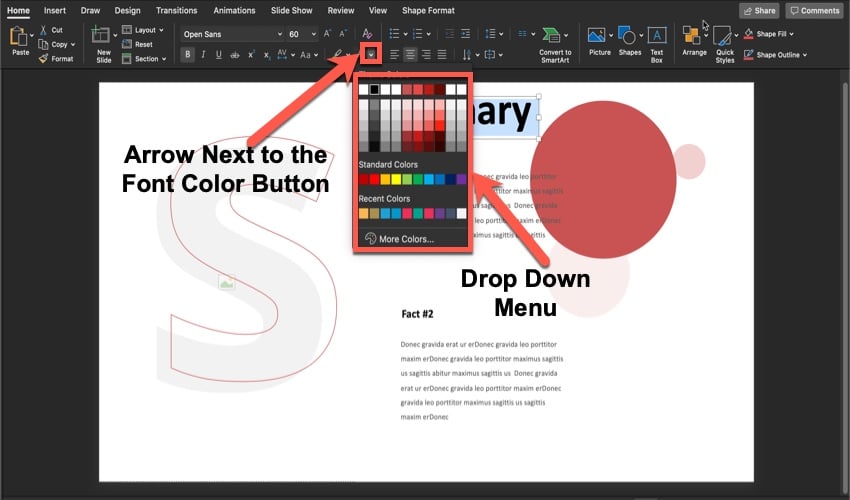The height and width of the screenshot is (500, 850).
Task: Click the Cut scissors icon
Action: tap(44, 31)
